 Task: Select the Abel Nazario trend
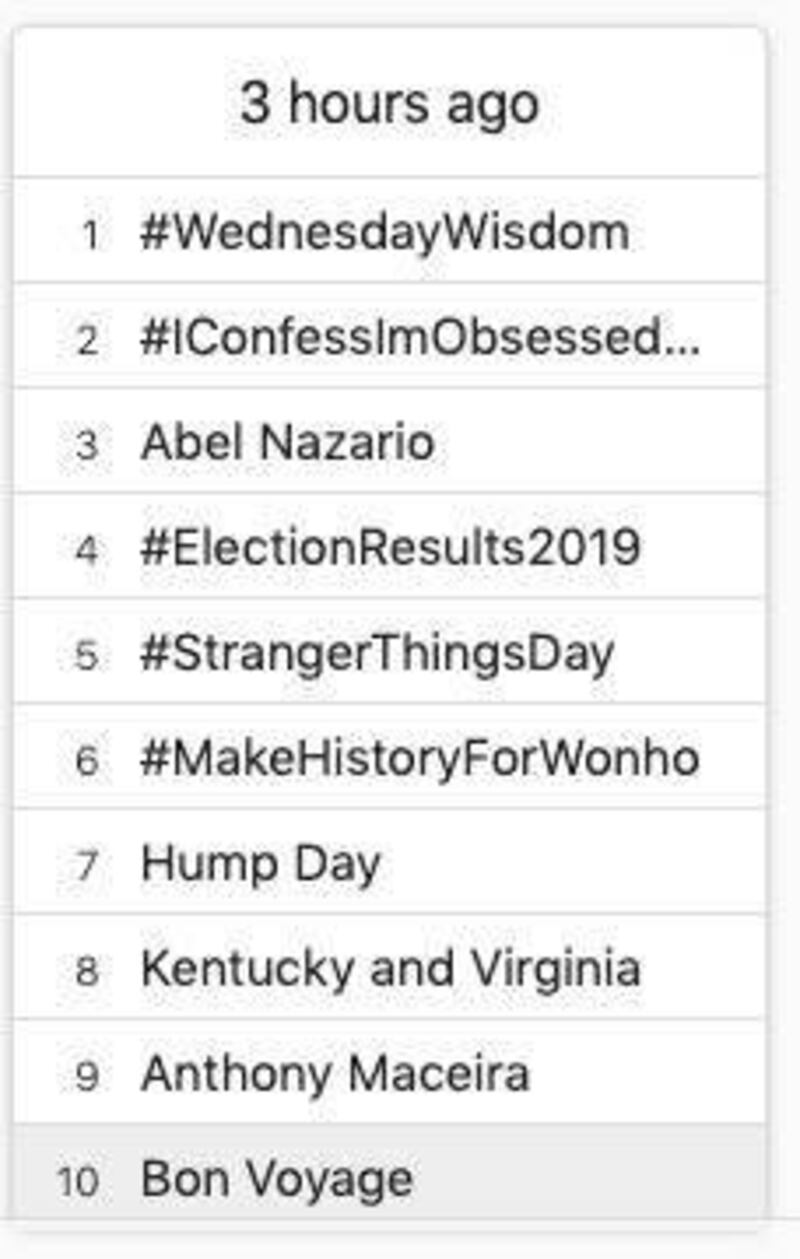(x=288, y=443)
